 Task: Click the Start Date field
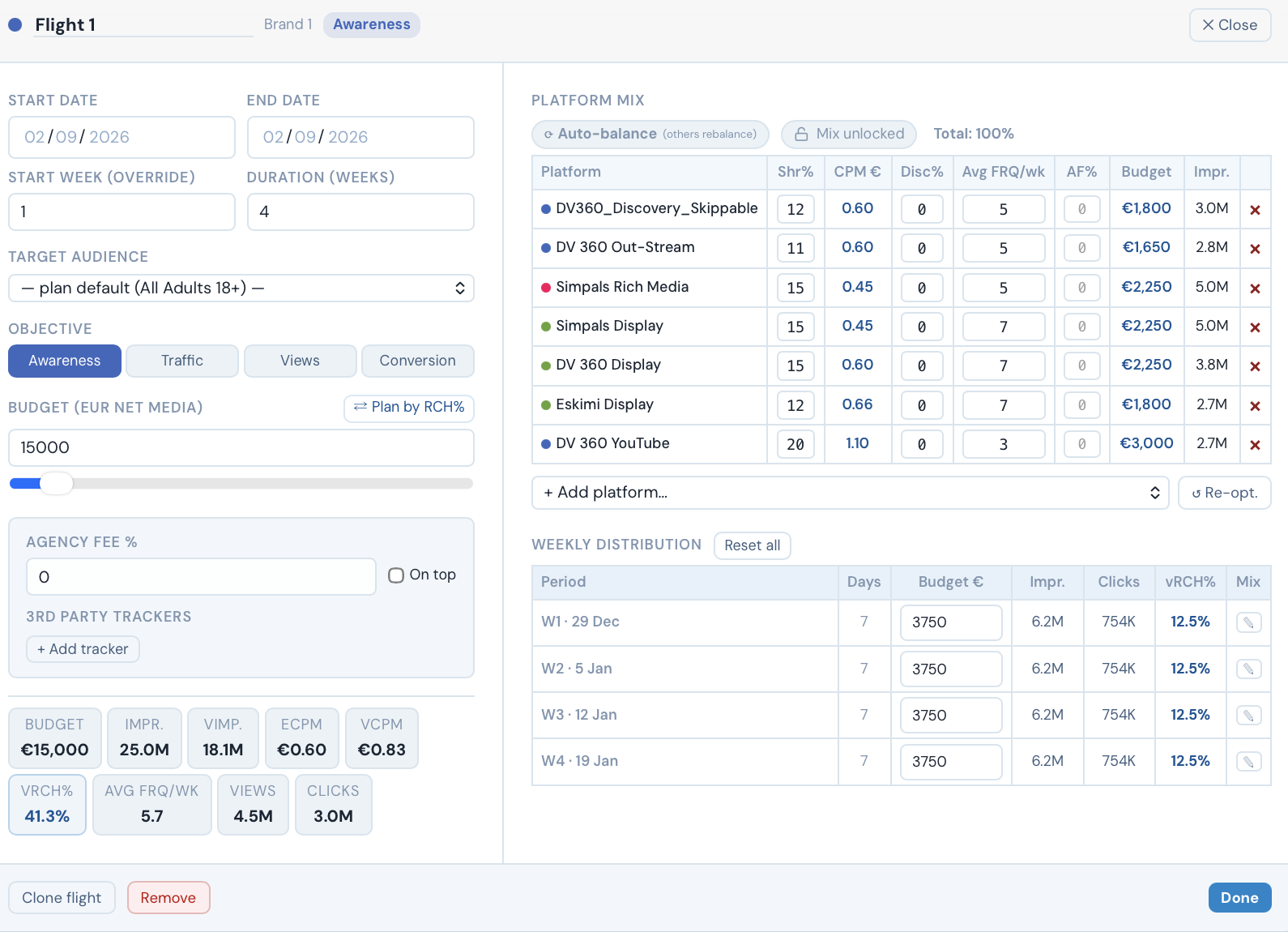click(x=122, y=137)
